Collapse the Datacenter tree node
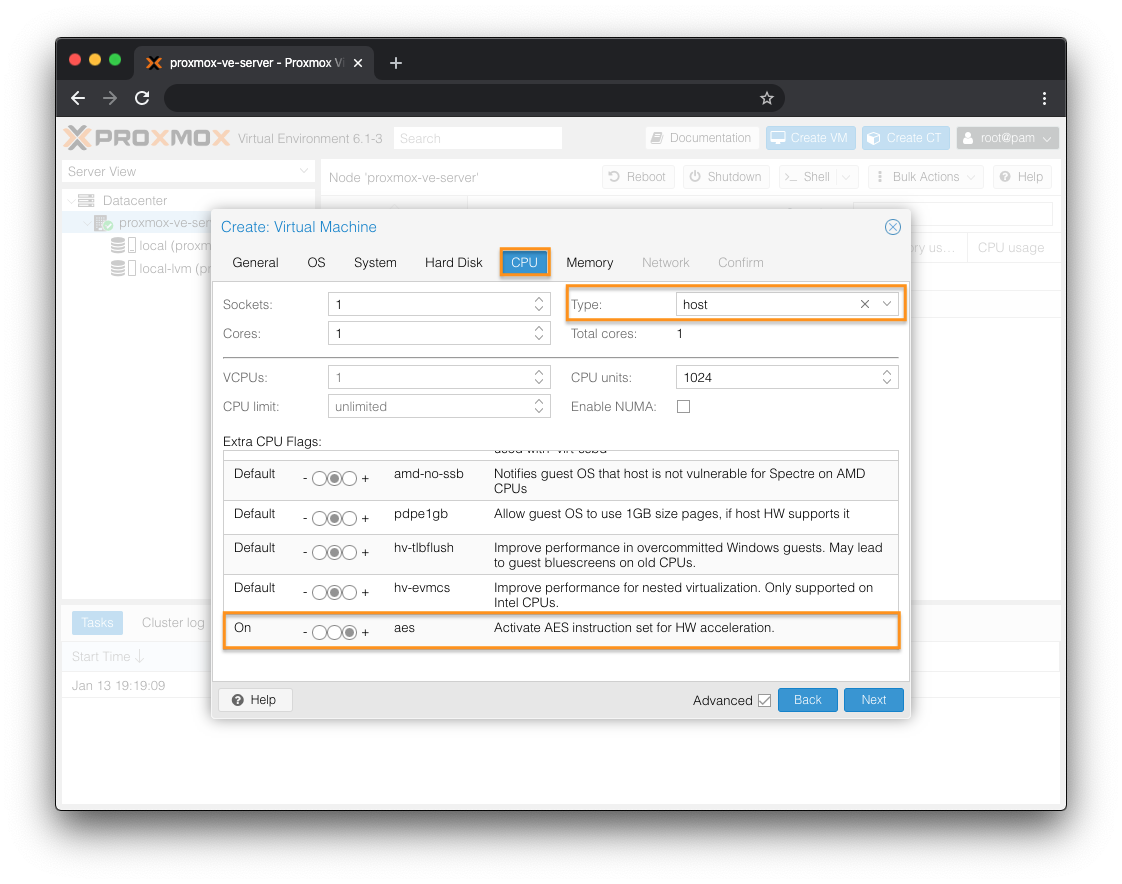Image resolution: width=1122 pixels, height=884 pixels. click(70, 200)
